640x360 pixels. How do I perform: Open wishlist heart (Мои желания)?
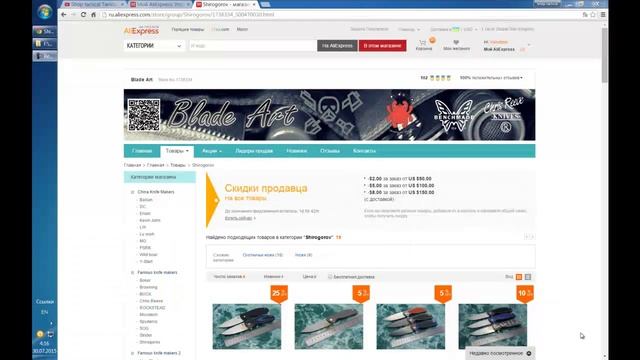[x=456, y=45]
